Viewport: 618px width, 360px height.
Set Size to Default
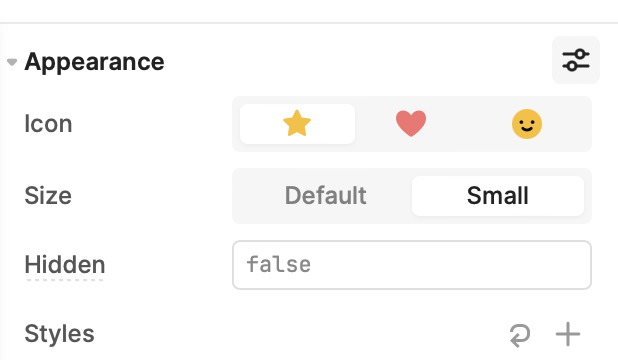pos(326,196)
